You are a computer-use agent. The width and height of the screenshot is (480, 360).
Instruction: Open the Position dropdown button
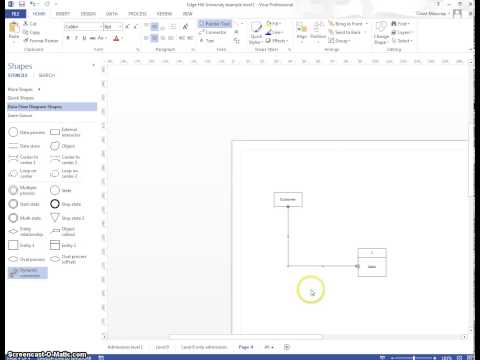318,31
